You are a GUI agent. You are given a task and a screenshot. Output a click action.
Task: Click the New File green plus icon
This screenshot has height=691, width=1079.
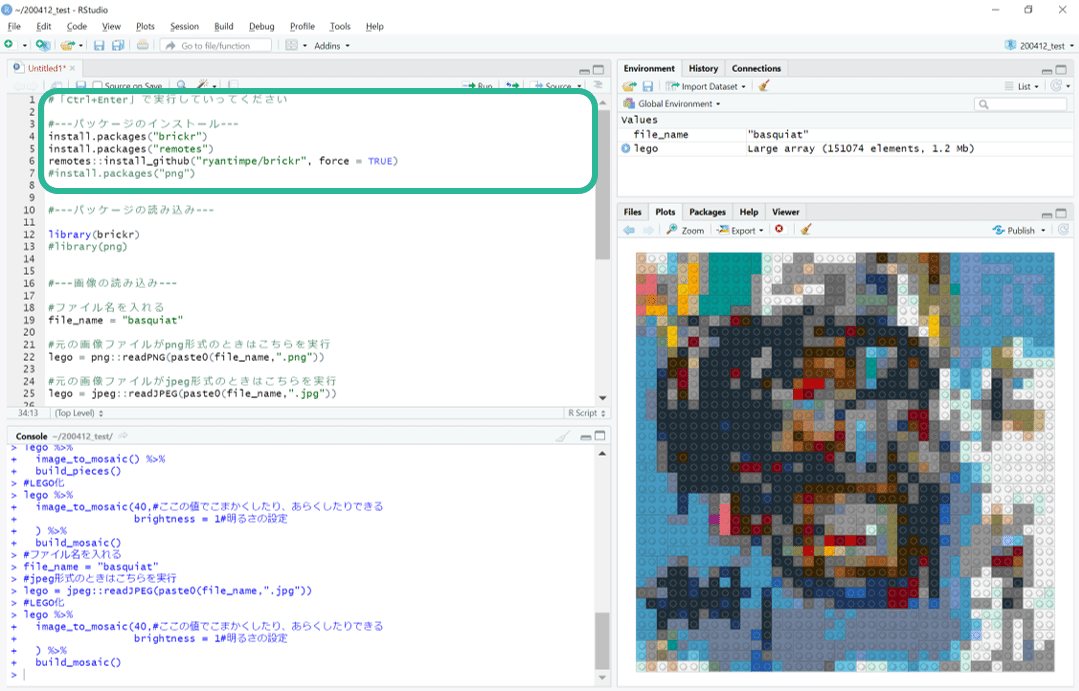9,45
